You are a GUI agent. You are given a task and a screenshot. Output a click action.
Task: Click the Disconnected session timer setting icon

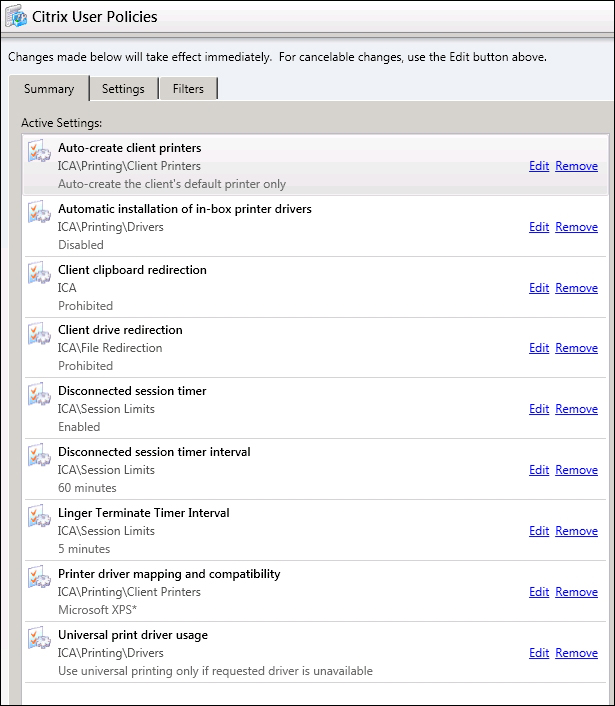tap(39, 394)
